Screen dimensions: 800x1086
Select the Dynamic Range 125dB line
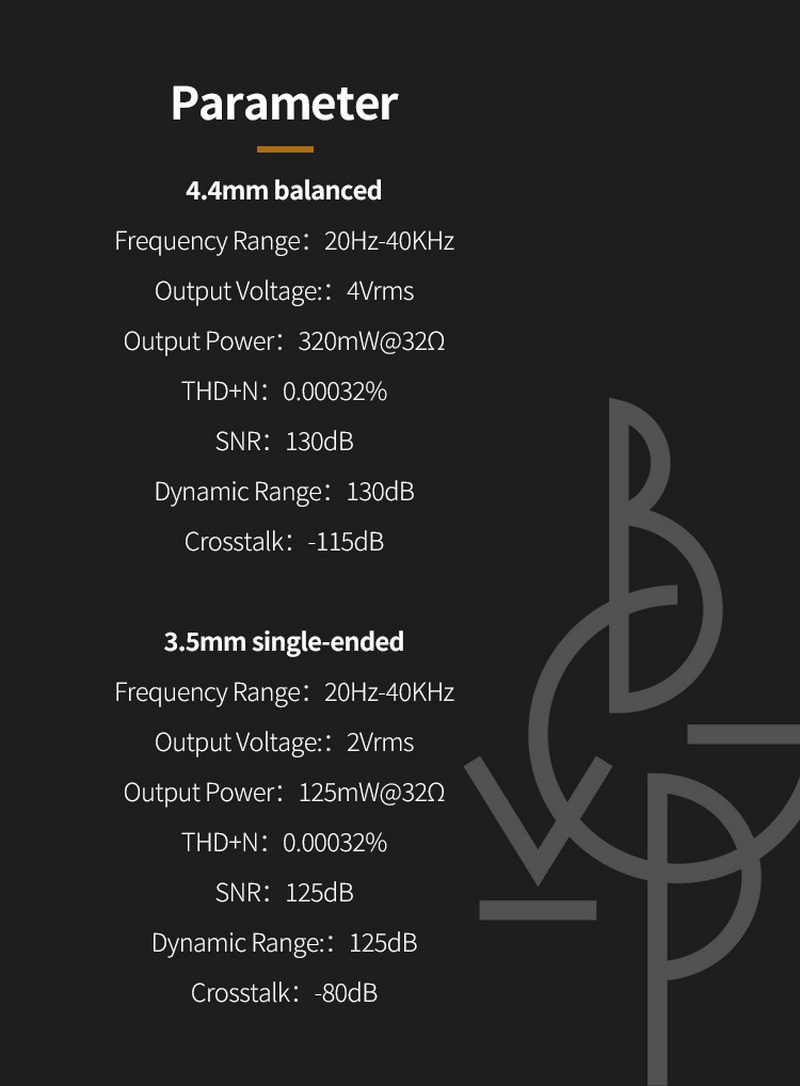[x=284, y=942]
